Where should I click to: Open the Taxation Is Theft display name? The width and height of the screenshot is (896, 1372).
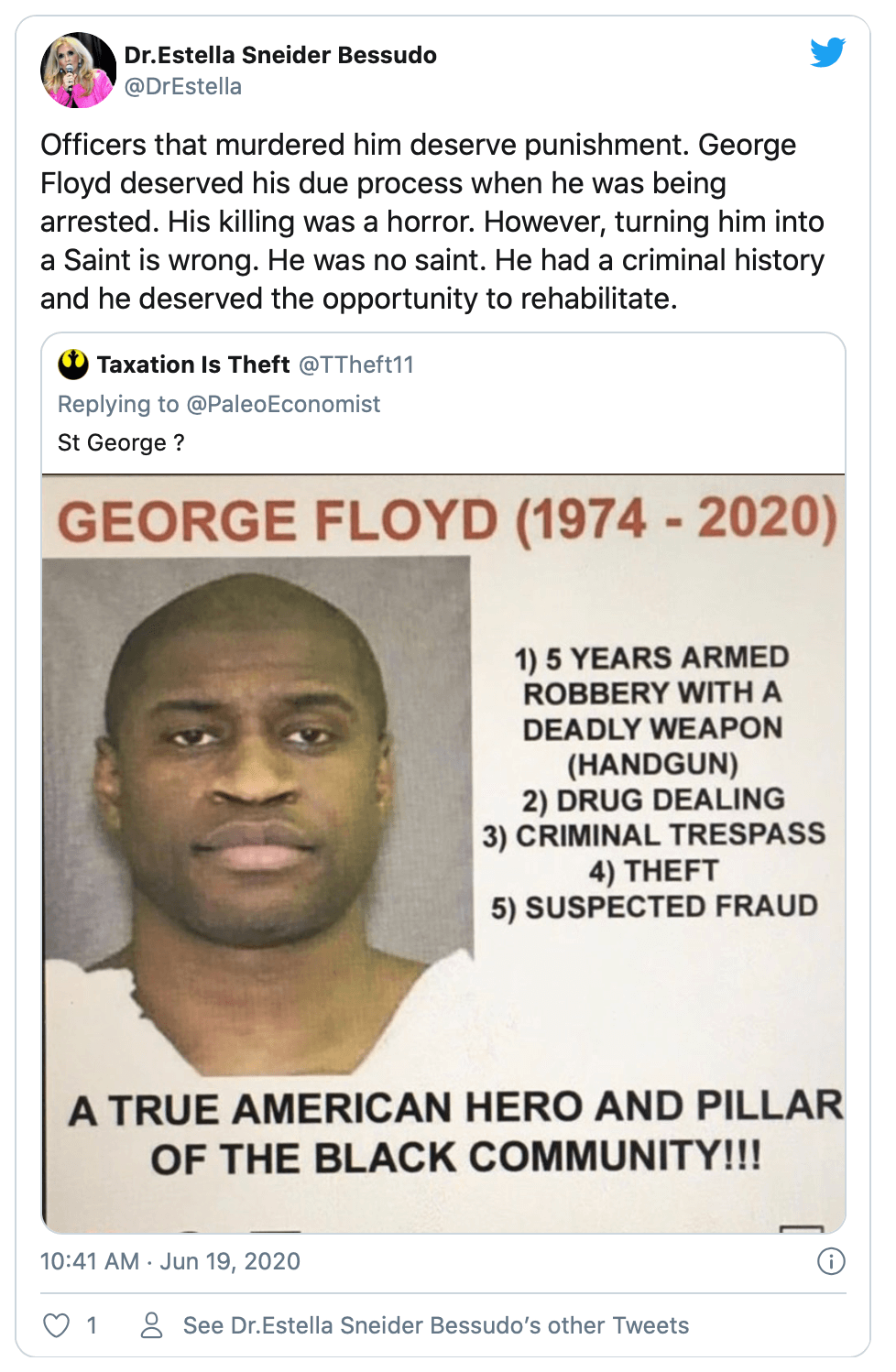[x=193, y=365]
